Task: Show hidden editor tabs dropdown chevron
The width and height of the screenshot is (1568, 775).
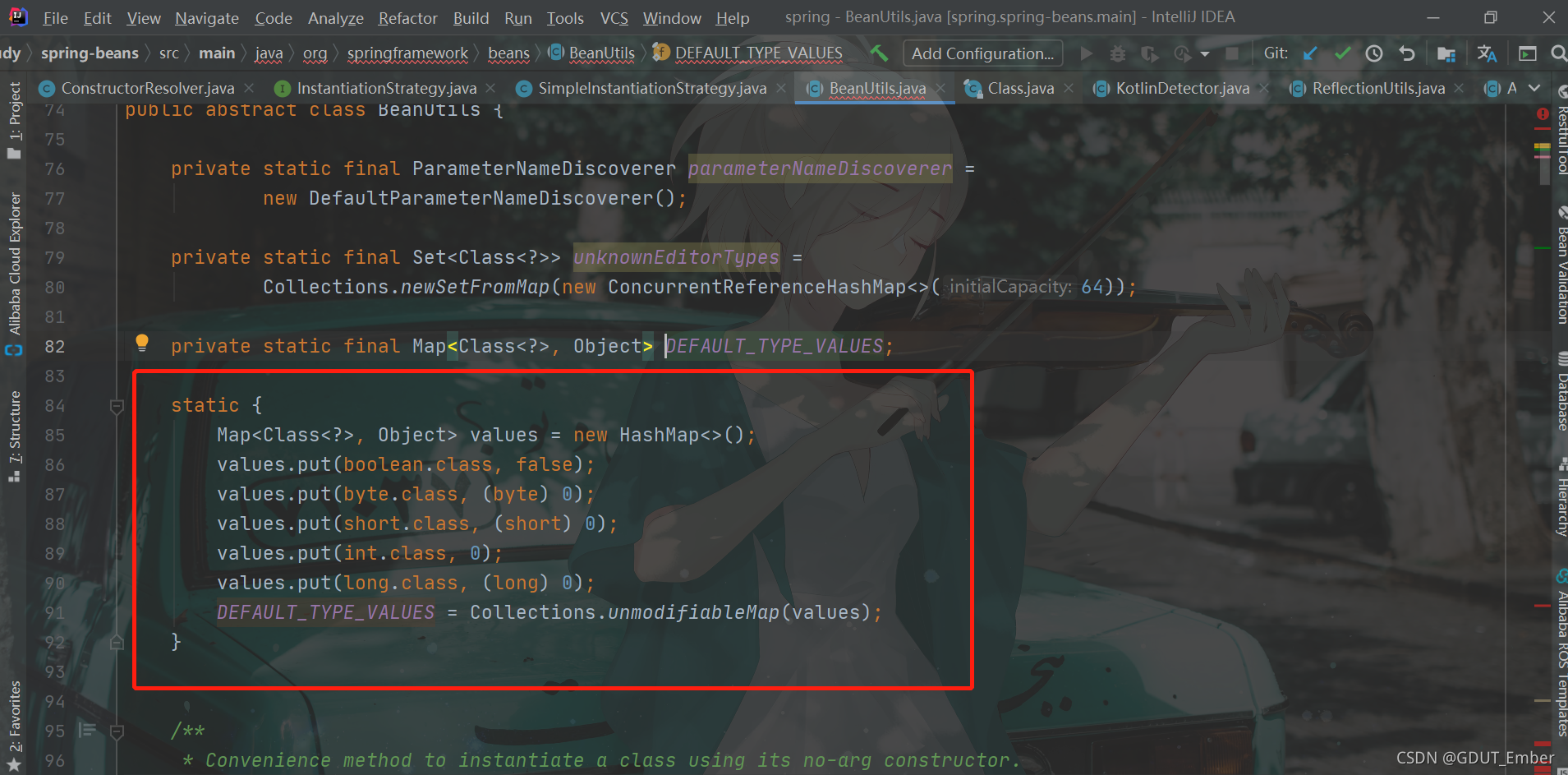Action: click(x=1534, y=88)
